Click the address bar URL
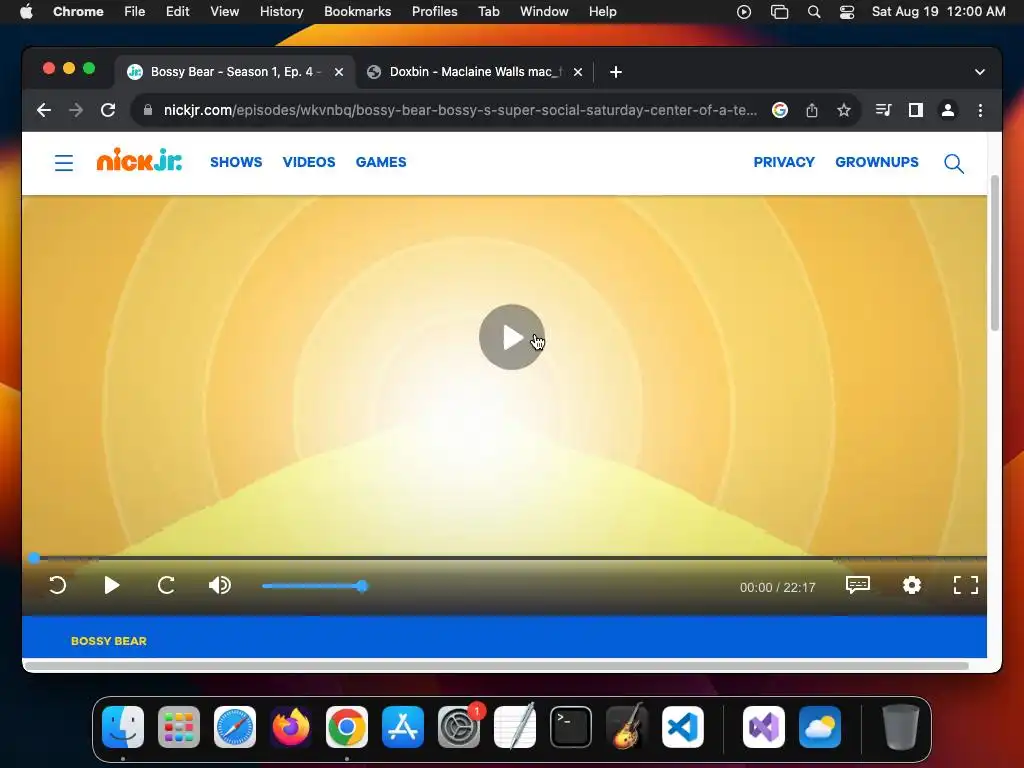Image resolution: width=1024 pixels, height=768 pixels. click(460, 110)
